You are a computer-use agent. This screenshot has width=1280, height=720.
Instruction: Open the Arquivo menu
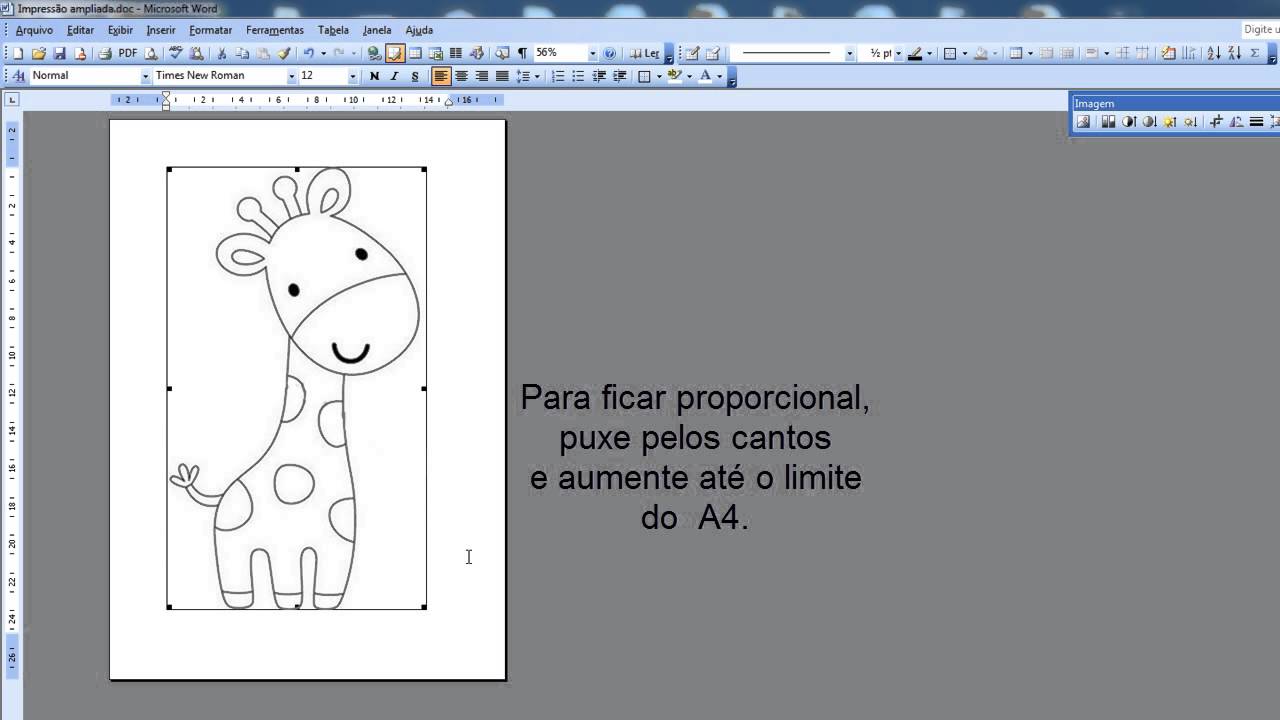pyautogui.click(x=34, y=30)
